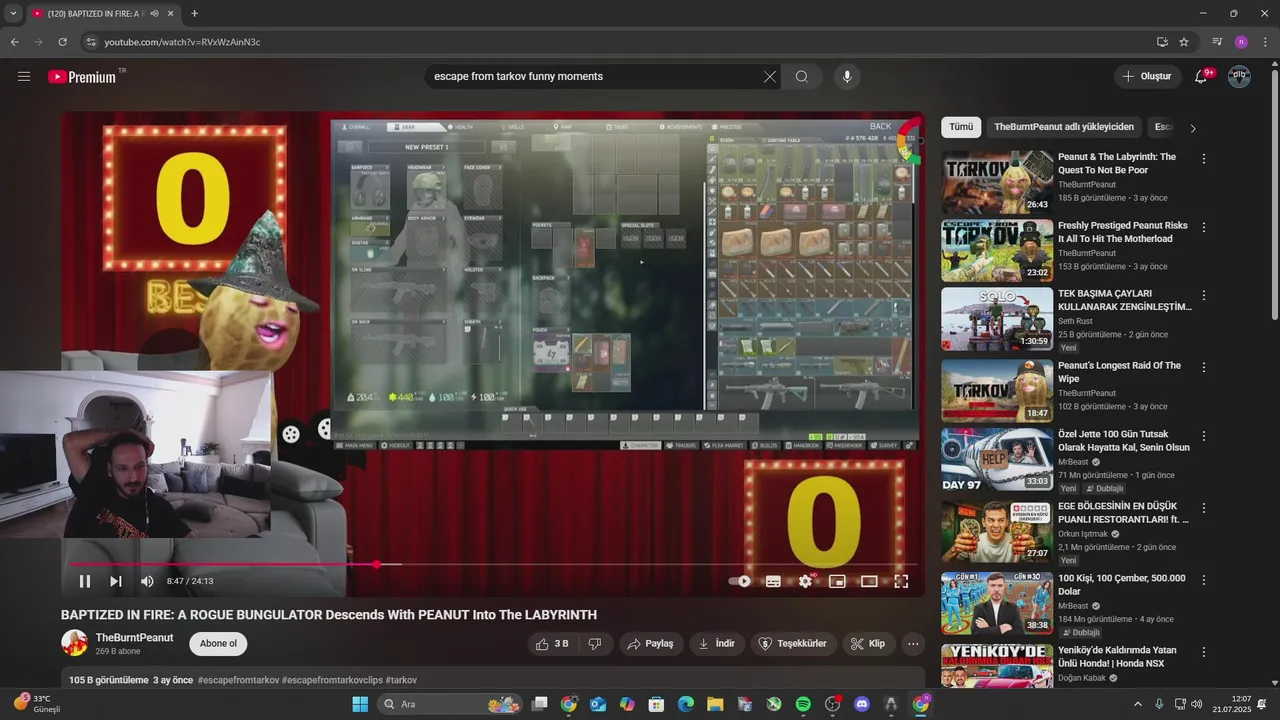Mute the tab via speaker icon
Screen dimensions: 1280x720
154,14
